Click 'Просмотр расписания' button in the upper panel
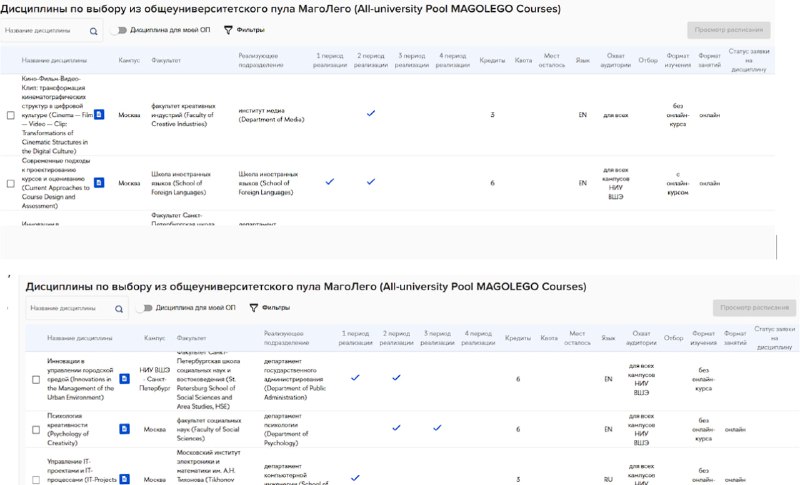This screenshot has height=485, width=800. click(x=729, y=30)
